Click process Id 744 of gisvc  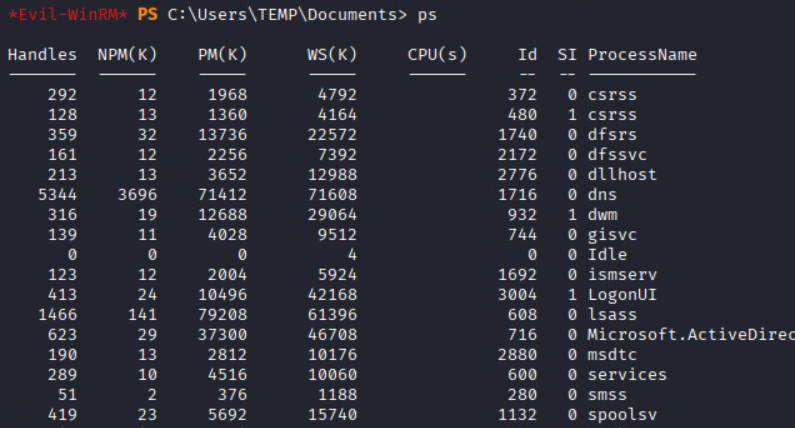[x=522, y=235]
